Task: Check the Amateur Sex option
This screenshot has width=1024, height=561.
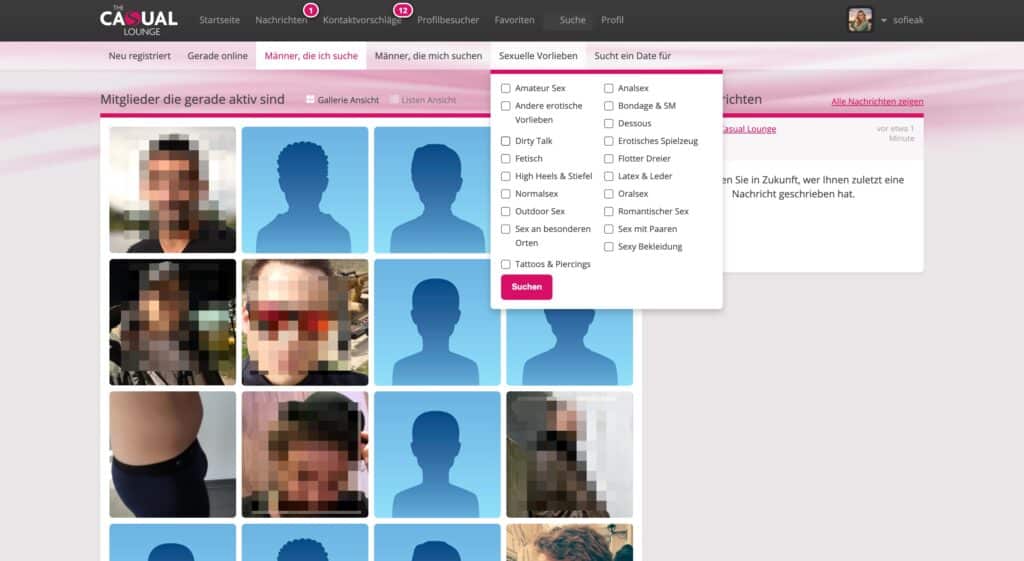Action: click(x=505, y=88)
